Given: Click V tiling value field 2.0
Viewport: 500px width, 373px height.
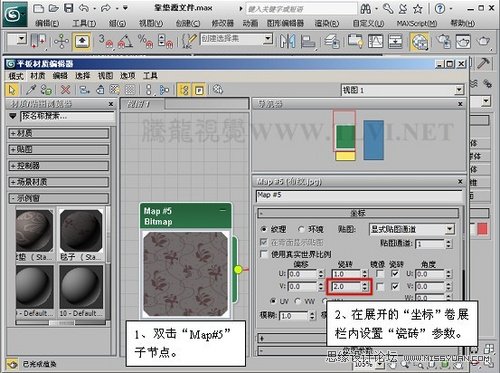Looking at the screenshot, I should point(347,286).
